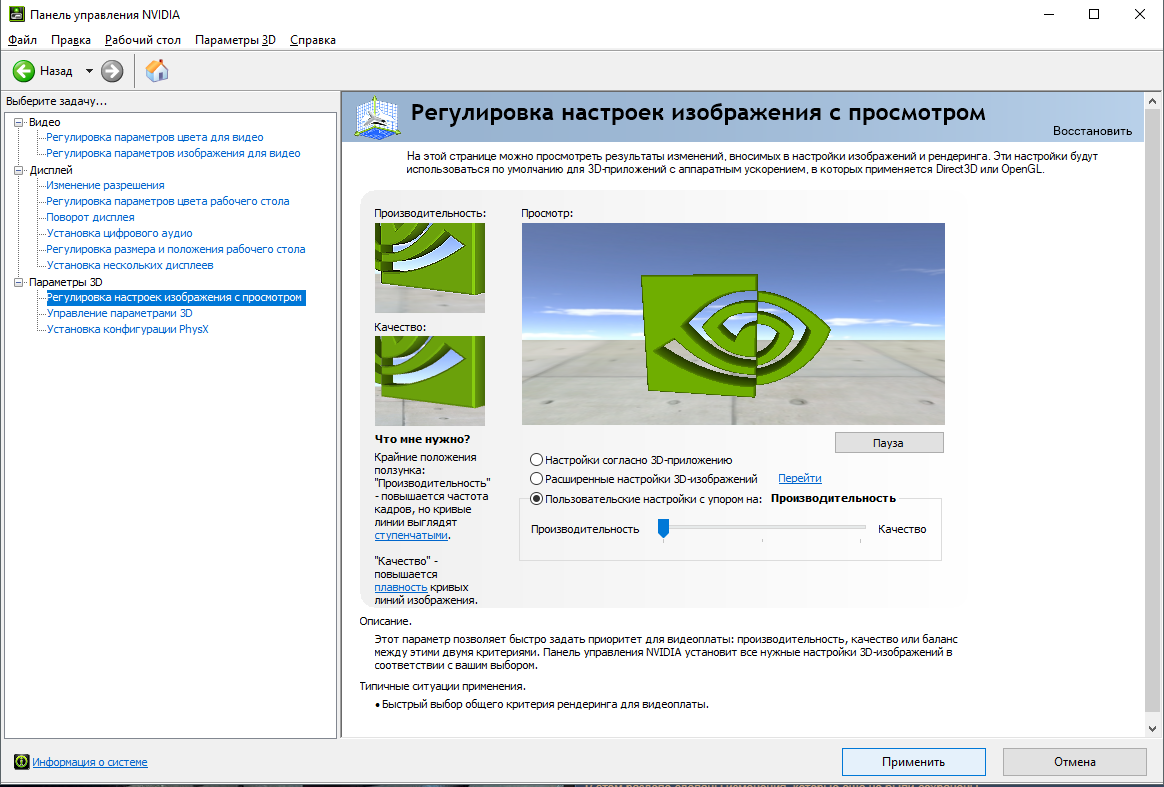Viewport: 1164px width, 787px height.
Task: Click the Дисплей category label
Action: 50,171
